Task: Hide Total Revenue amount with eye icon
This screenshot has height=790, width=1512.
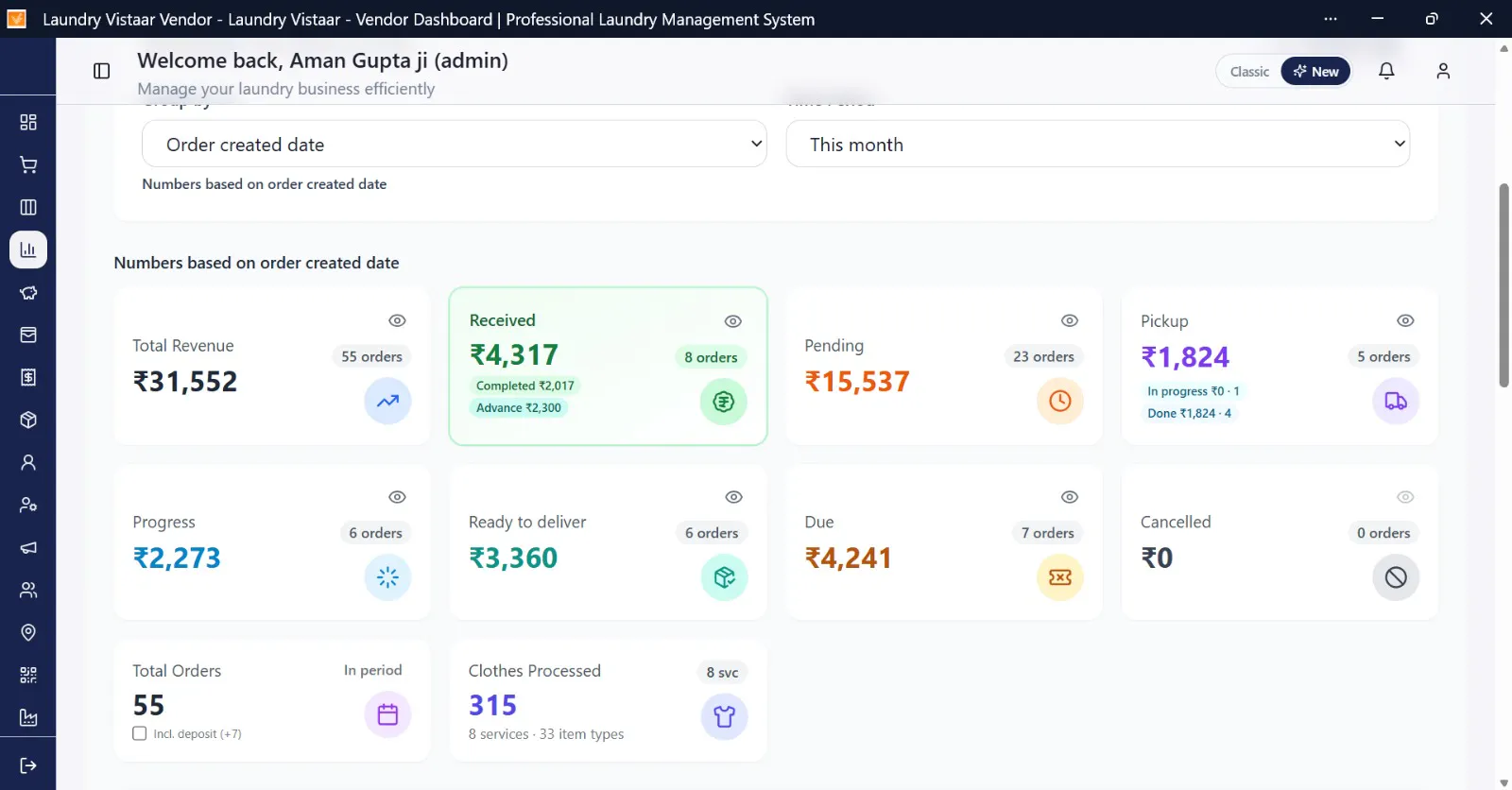Action: pos(398,320)
